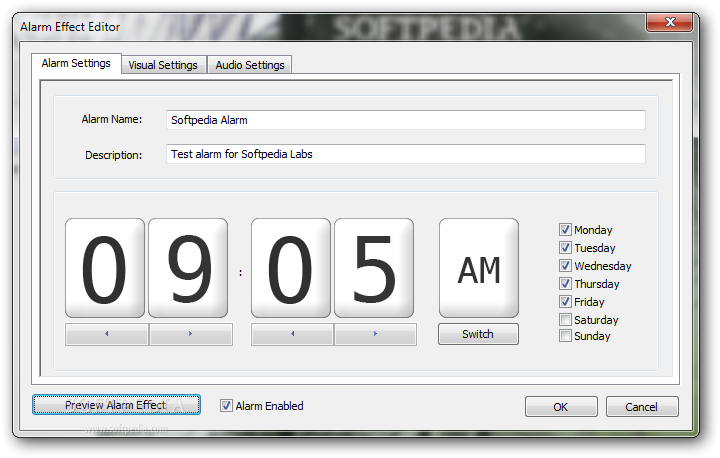Click the Switch button for AM/PM

478,334
